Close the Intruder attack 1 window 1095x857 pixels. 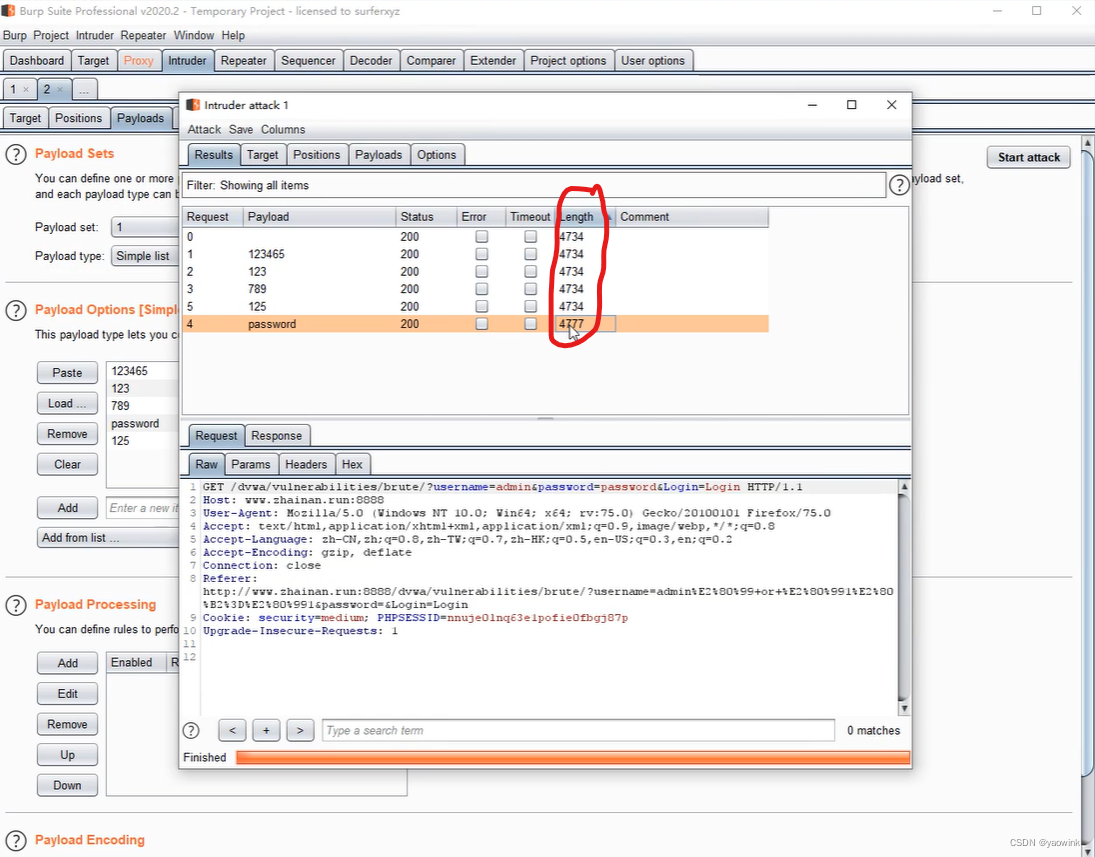click(x=891, y=105)
